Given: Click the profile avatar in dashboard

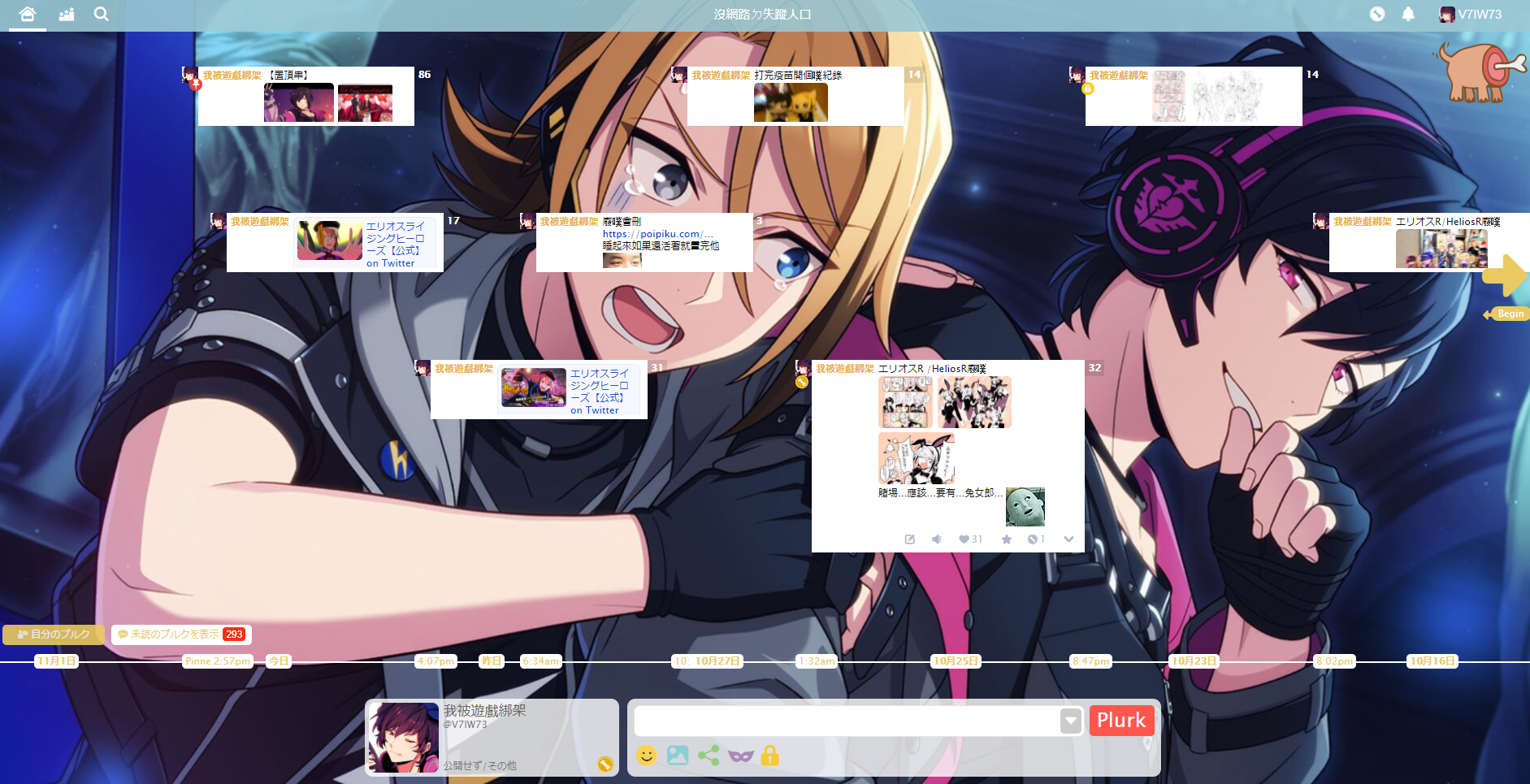Looking at the screenshot, I should point(404,738).
